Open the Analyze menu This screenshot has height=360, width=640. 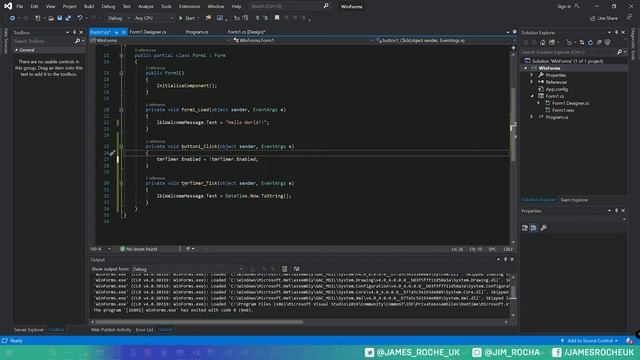pos(145,6)
